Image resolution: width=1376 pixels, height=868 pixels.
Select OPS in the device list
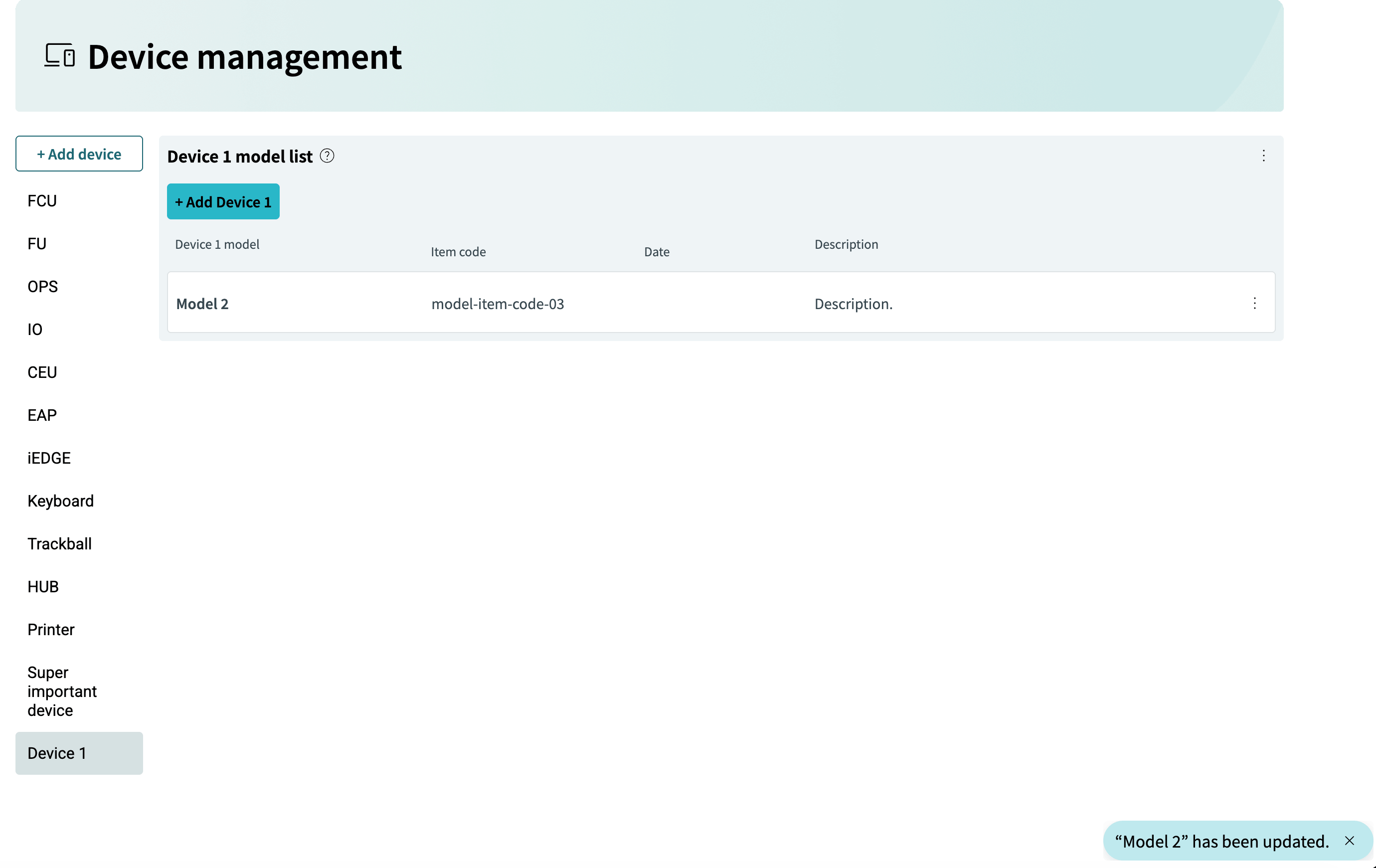coord(79,286)
